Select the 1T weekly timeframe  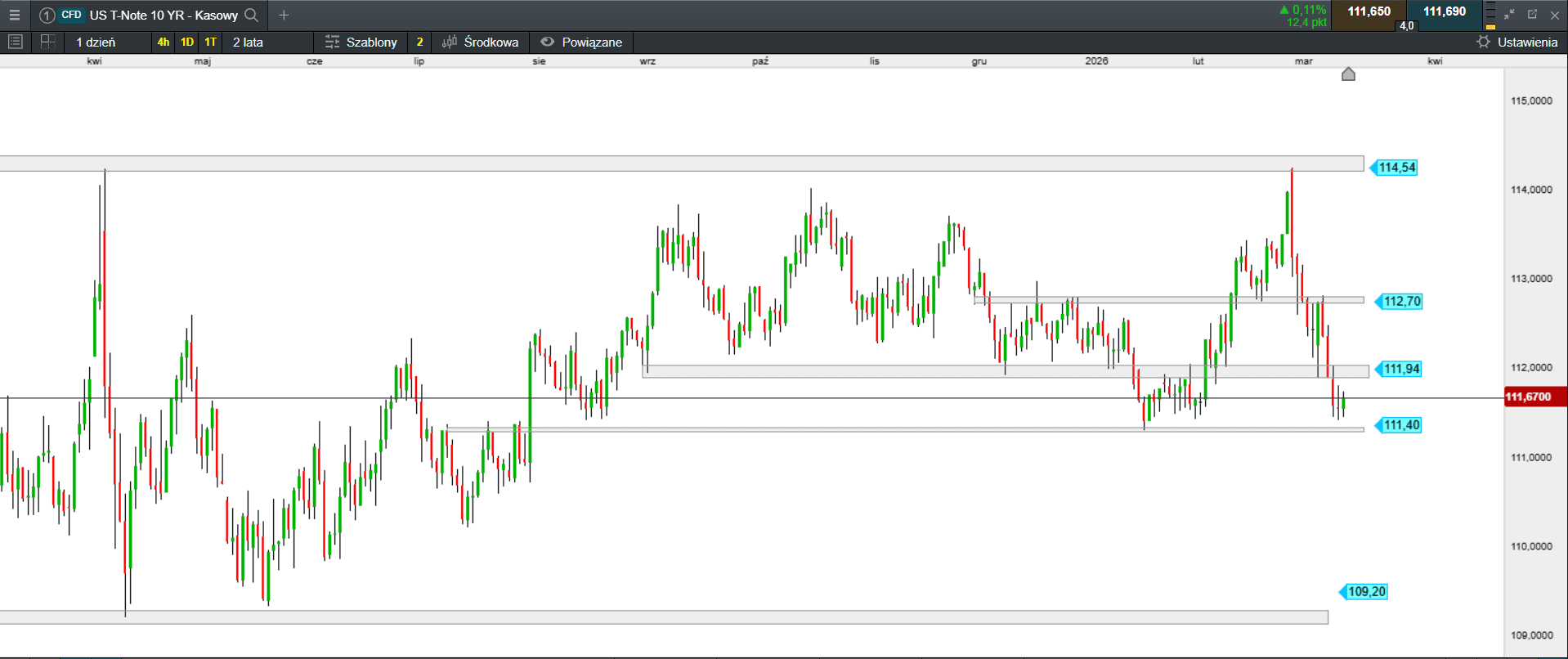(211, 42)
